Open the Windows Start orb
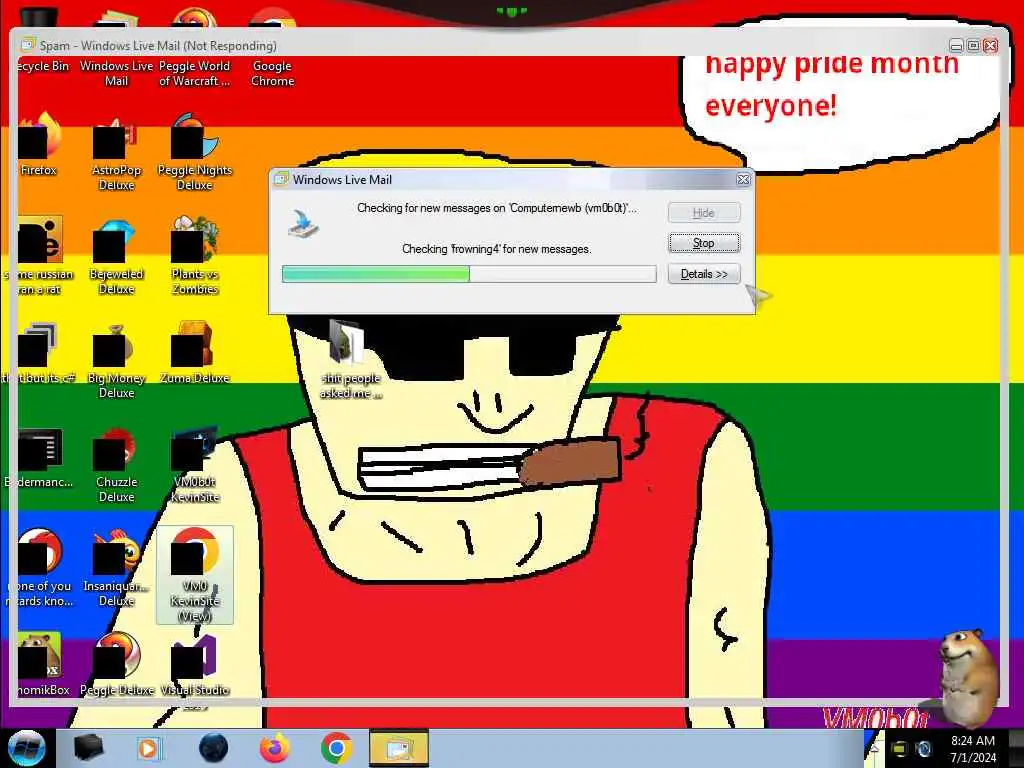 (27, 748)
